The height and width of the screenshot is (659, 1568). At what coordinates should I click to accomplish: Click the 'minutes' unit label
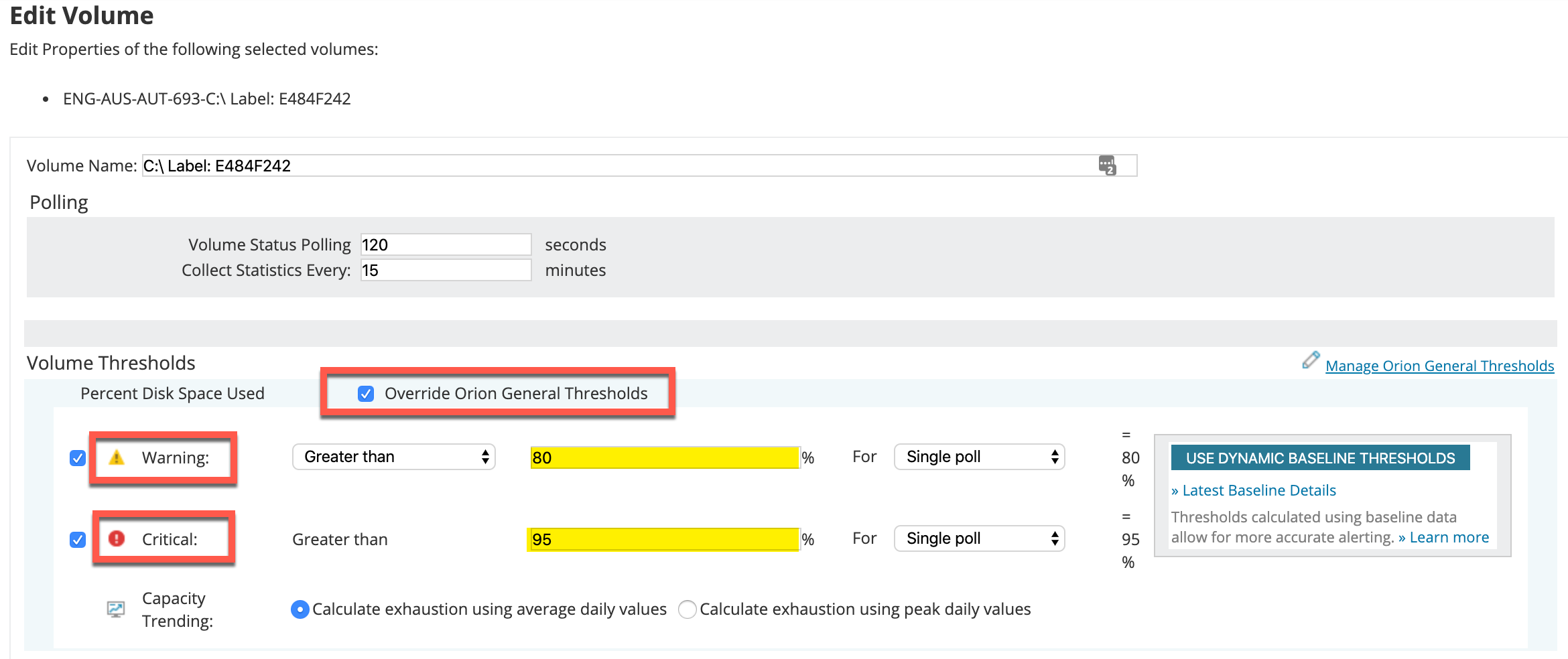click(576, 270)
